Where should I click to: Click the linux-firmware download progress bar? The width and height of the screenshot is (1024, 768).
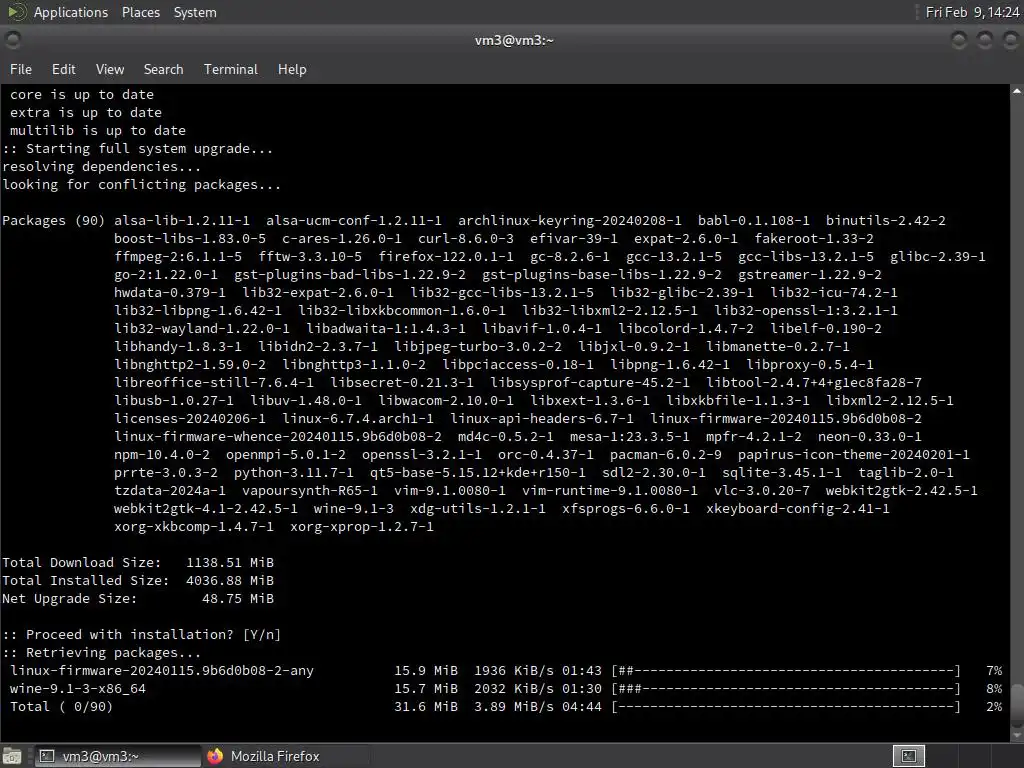tap(786, 671)
